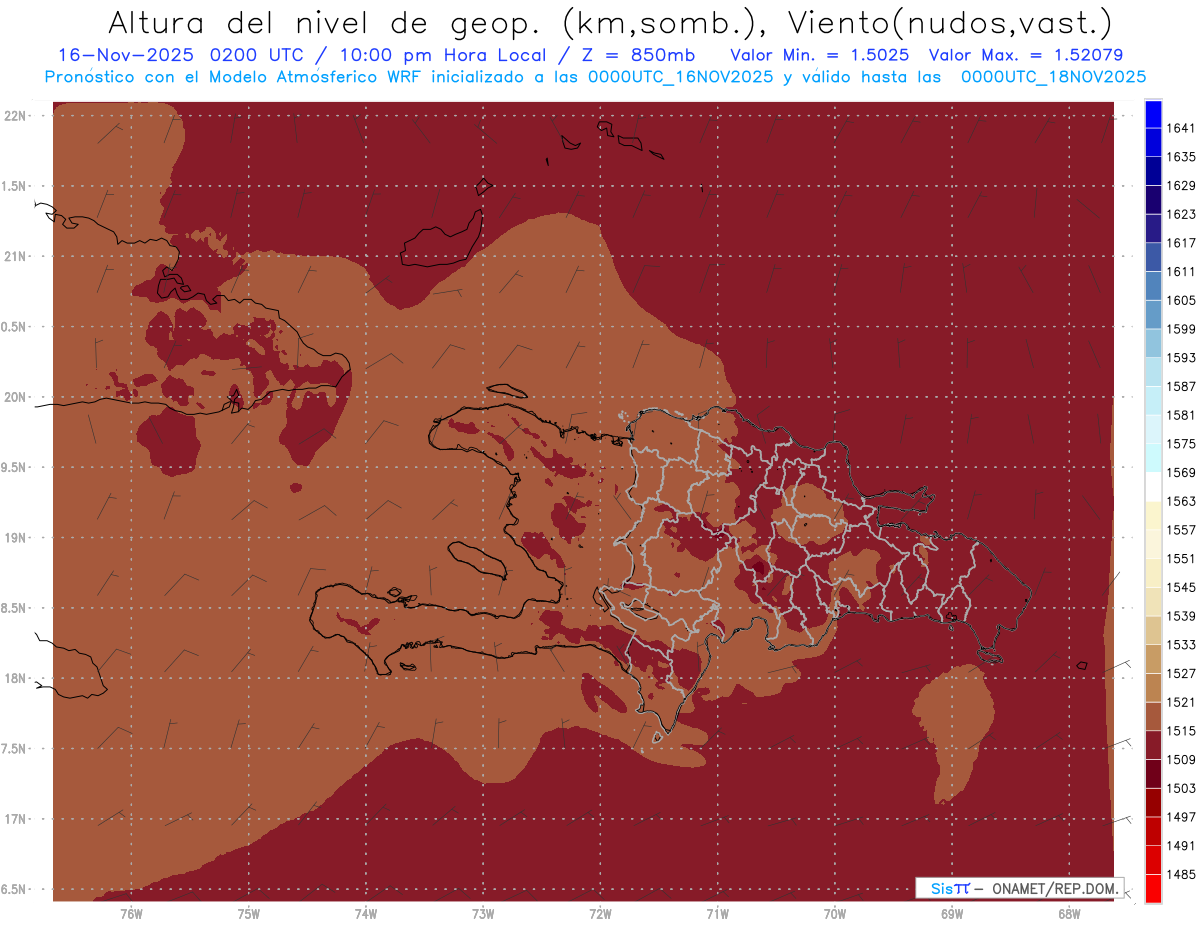The height and width of the screenshot is (927, 1200).
Task: Click the '73W' longitude axis label
Action: pos(483,914)
